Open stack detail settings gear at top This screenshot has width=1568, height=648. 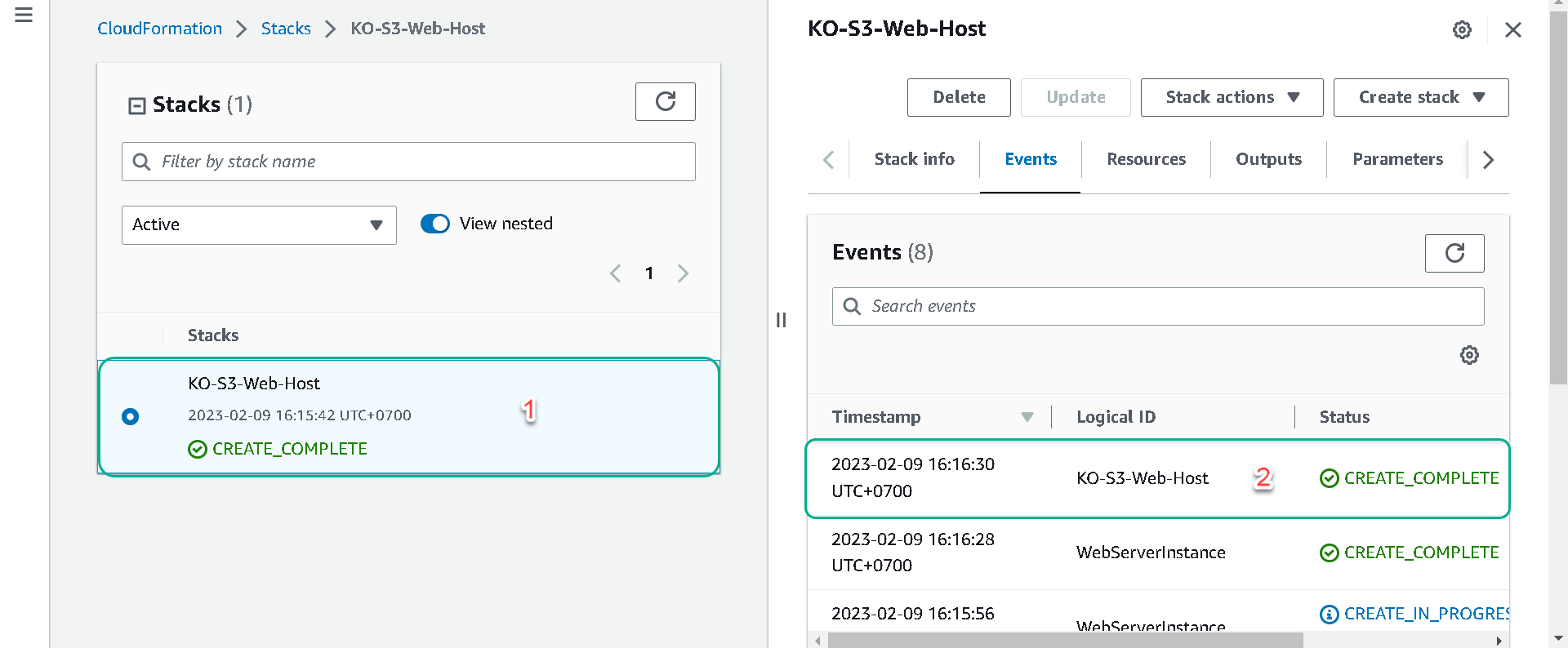pos(1462,30)
